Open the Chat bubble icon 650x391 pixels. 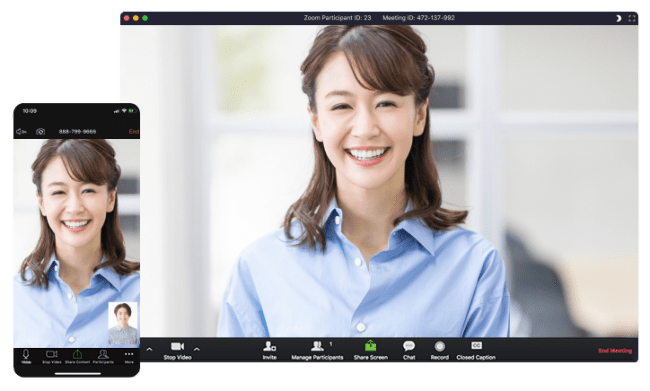[x=409, y=346]
